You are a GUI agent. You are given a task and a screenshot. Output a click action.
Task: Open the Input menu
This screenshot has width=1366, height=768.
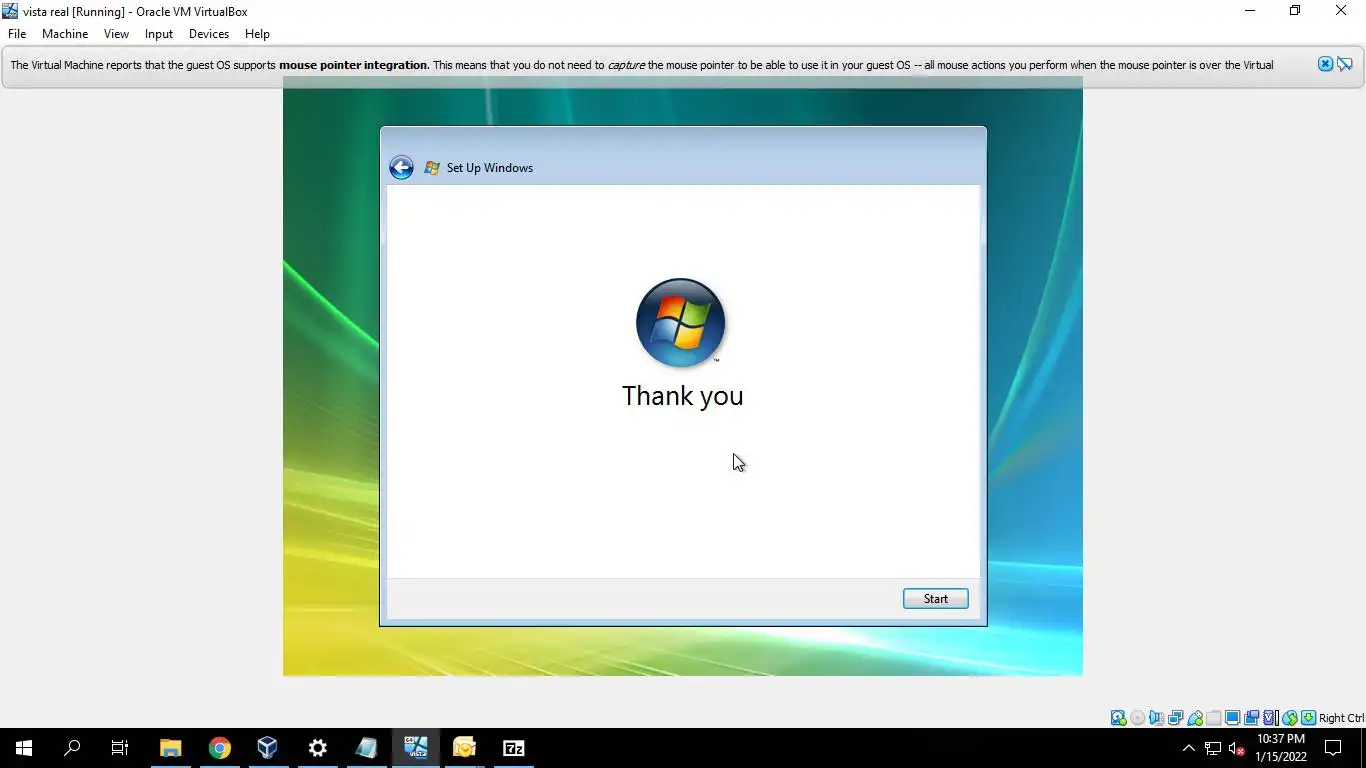click(159, 34)
